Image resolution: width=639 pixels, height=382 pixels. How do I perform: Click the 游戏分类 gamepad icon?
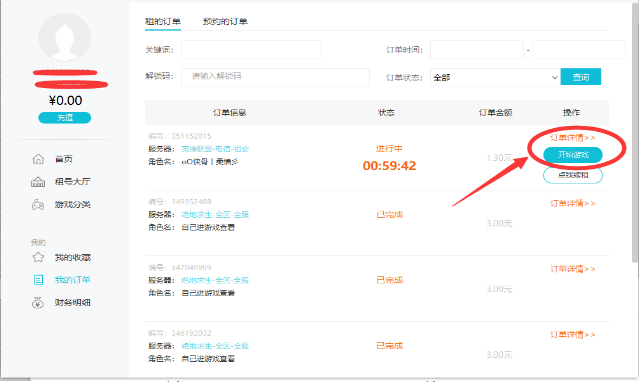click(x=38, y=205)
